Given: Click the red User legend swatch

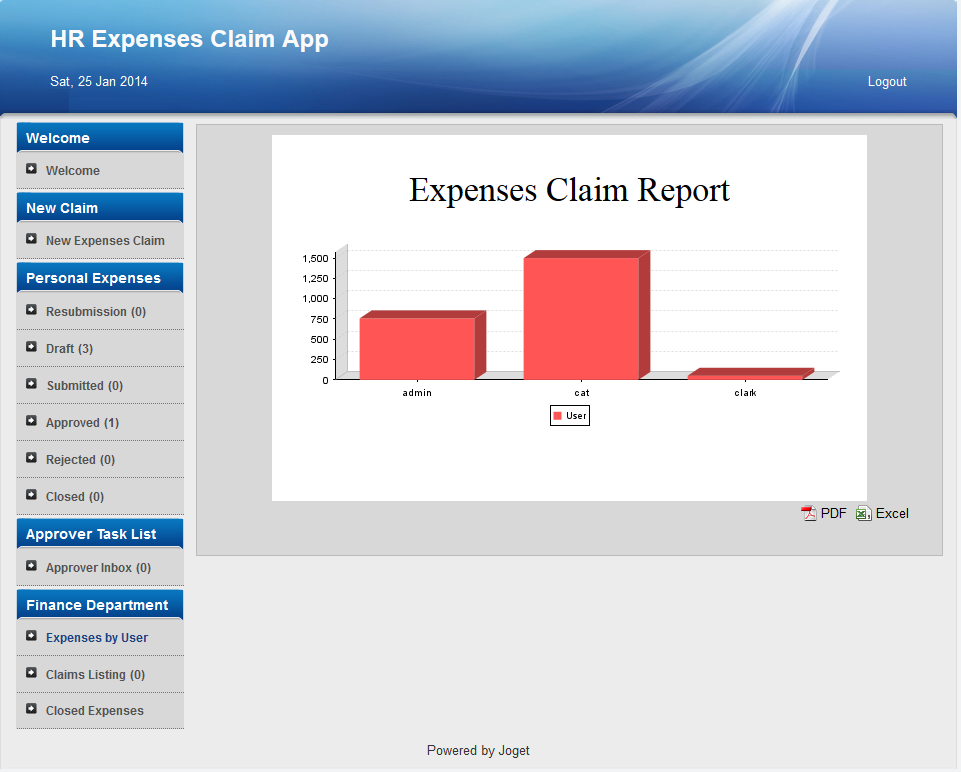Looking at the screenshot, I should click(x=557, y=415).
